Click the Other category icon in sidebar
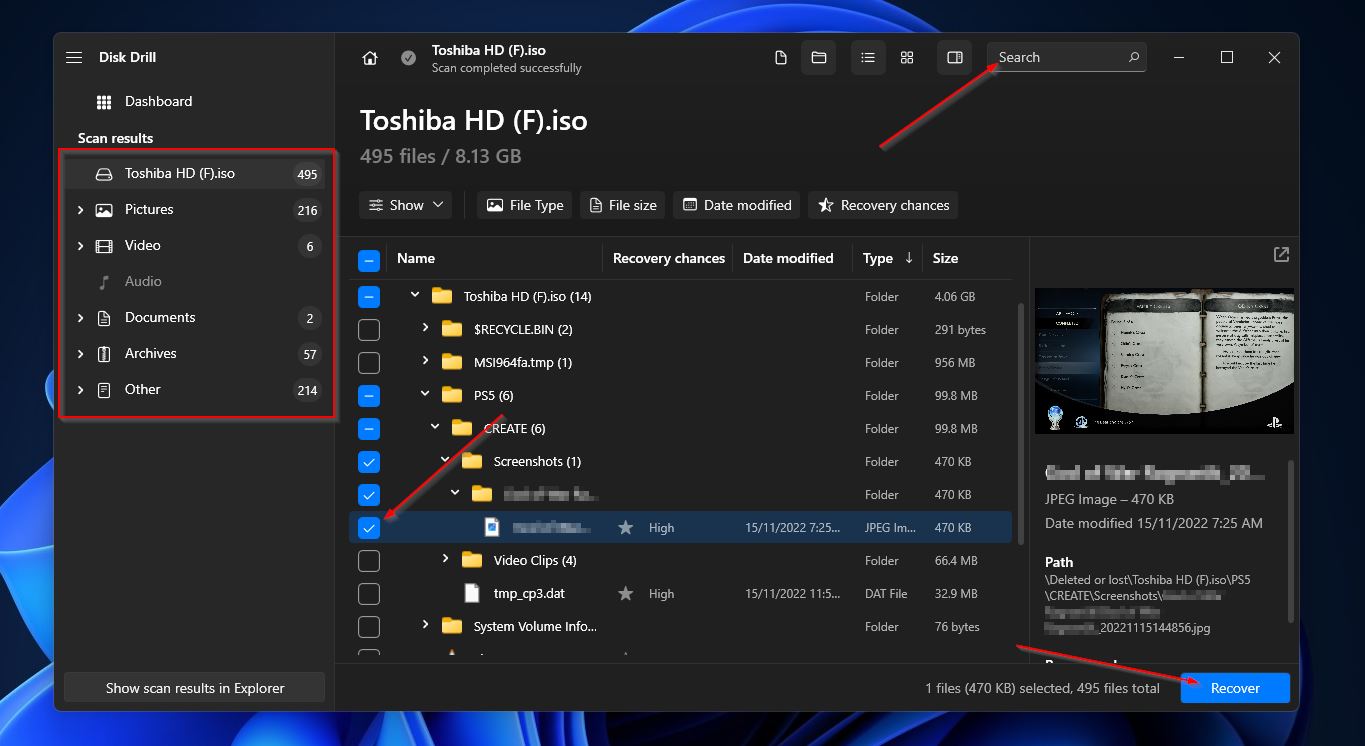Screen dimensions: 1365x746 104,390
